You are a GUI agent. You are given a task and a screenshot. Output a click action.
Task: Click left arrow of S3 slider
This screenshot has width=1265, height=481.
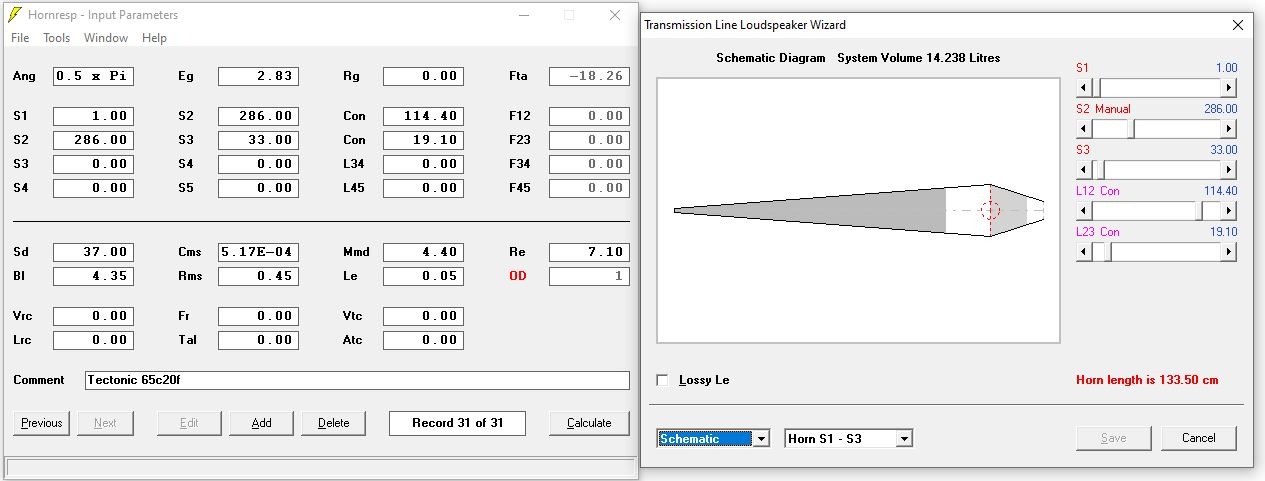tap(1083, 170)
